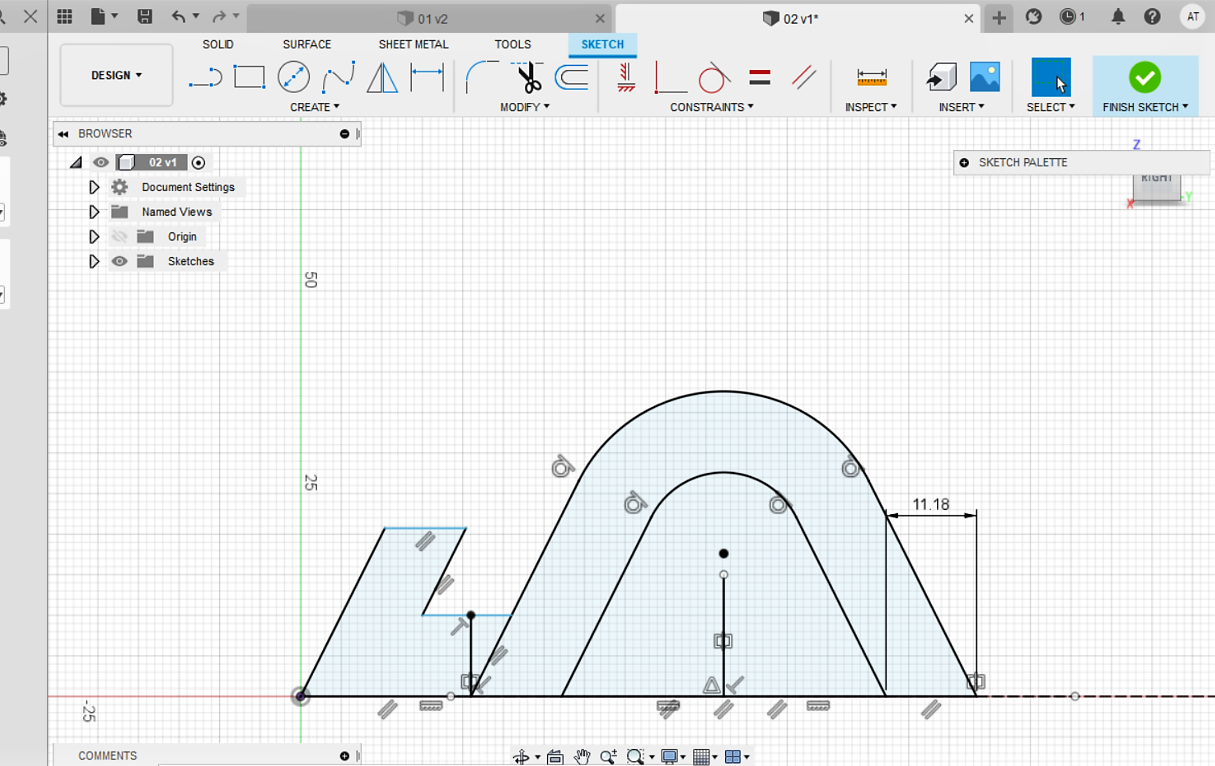
Task: Switch to the SHEET METAL ribbon tab
Action: pos(413,44)
